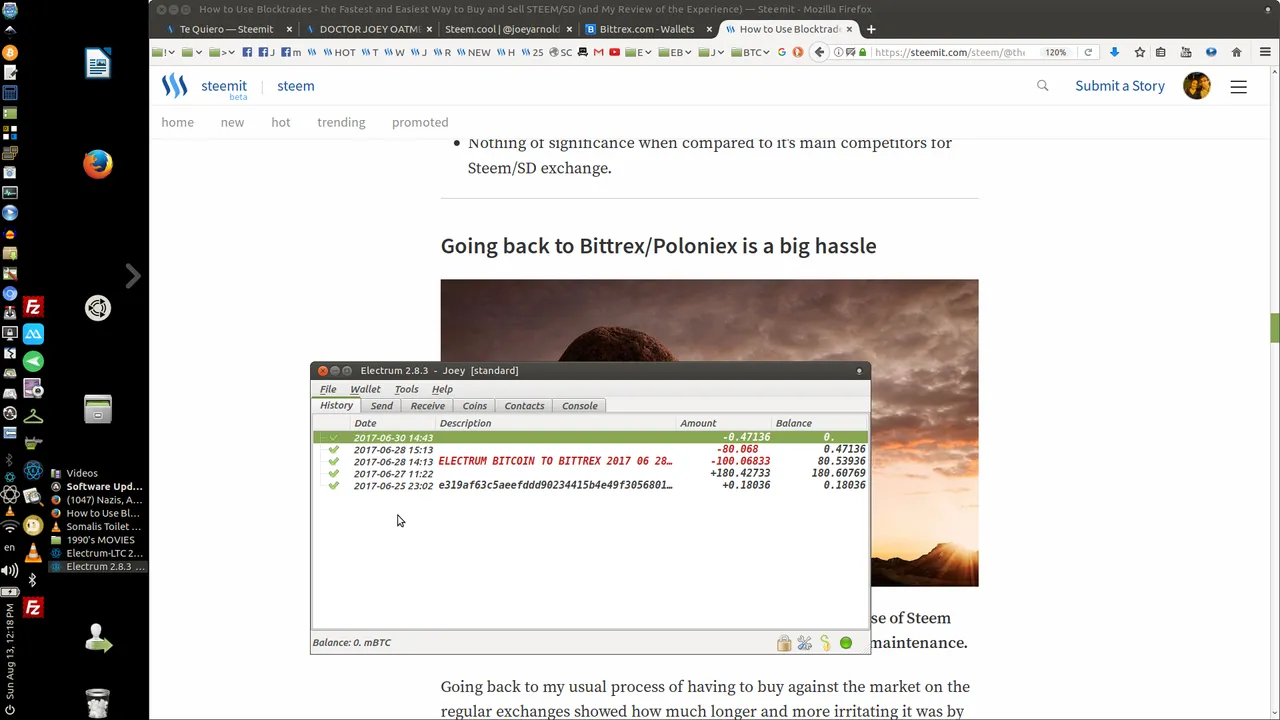Switch to Electrum Contacts tab
This screenshot has width=1280, height=720.
[524, 406]
